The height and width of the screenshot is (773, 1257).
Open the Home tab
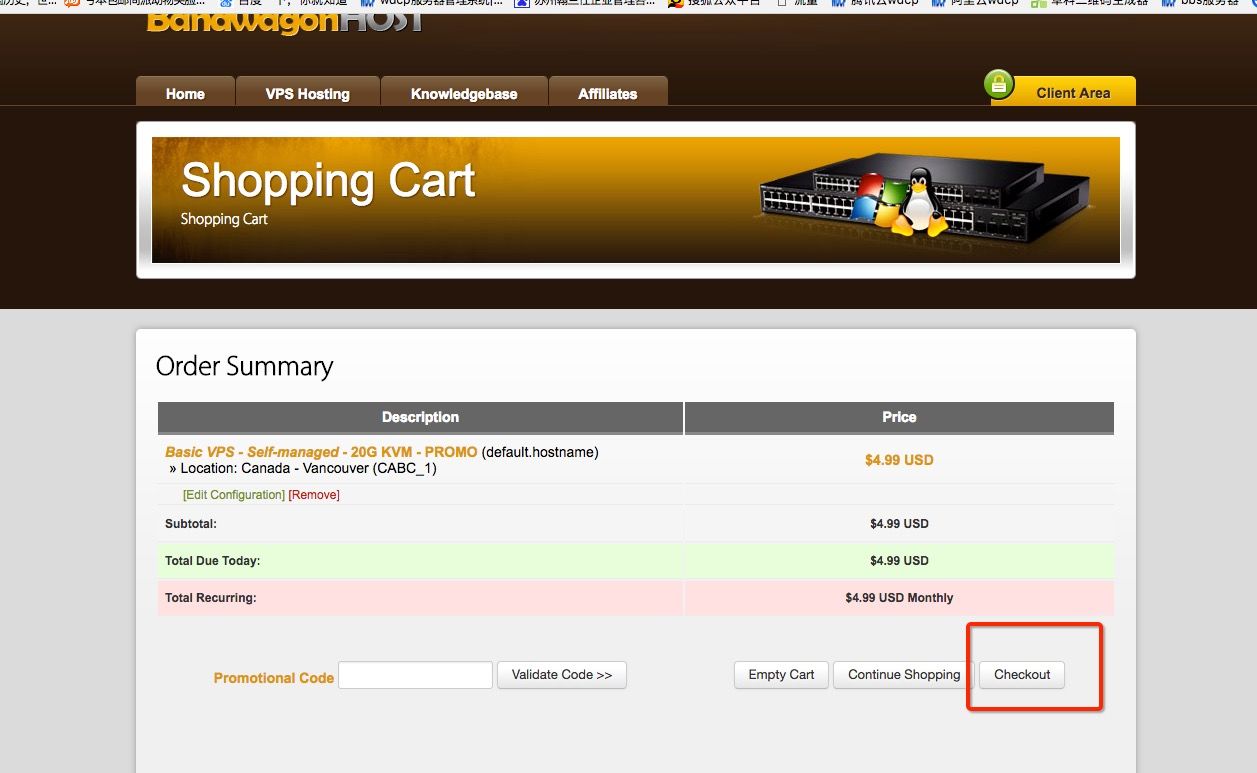(x=185, y=93)
